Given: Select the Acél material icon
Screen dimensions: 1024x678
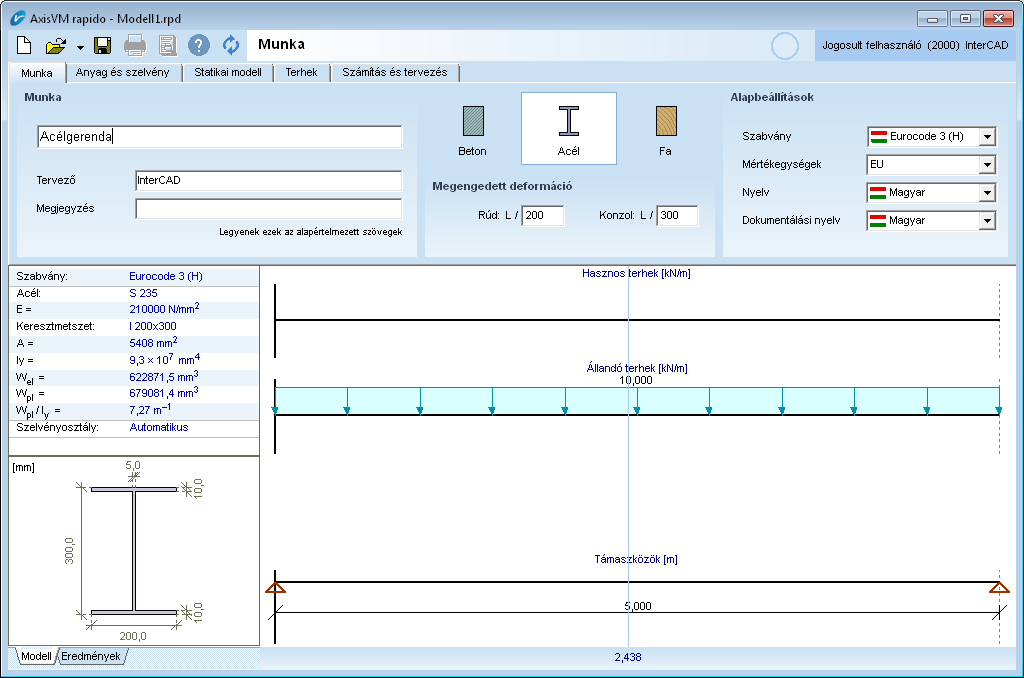Looking at the screenshot, I should point(569,129).
